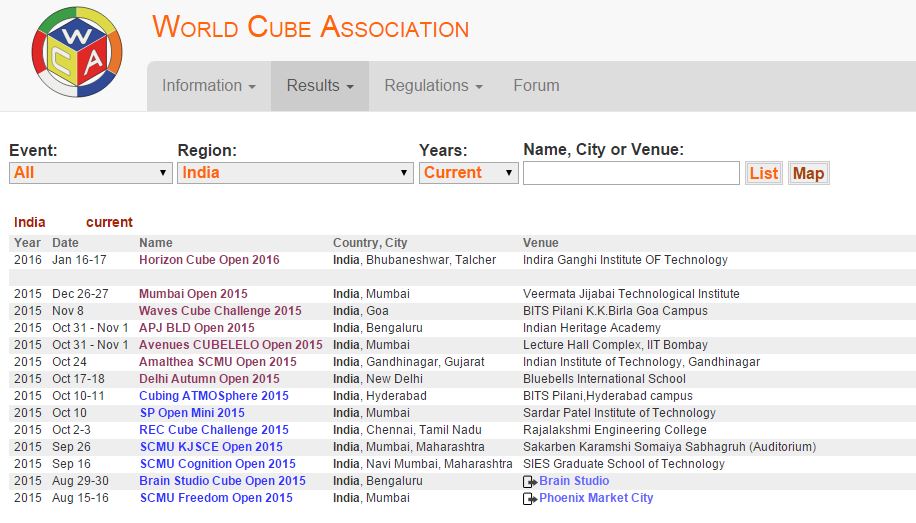Click city text Bhubaneshwar, Talcher
Image resolution: width=916 pixels, height=523 pixels.
431,260
